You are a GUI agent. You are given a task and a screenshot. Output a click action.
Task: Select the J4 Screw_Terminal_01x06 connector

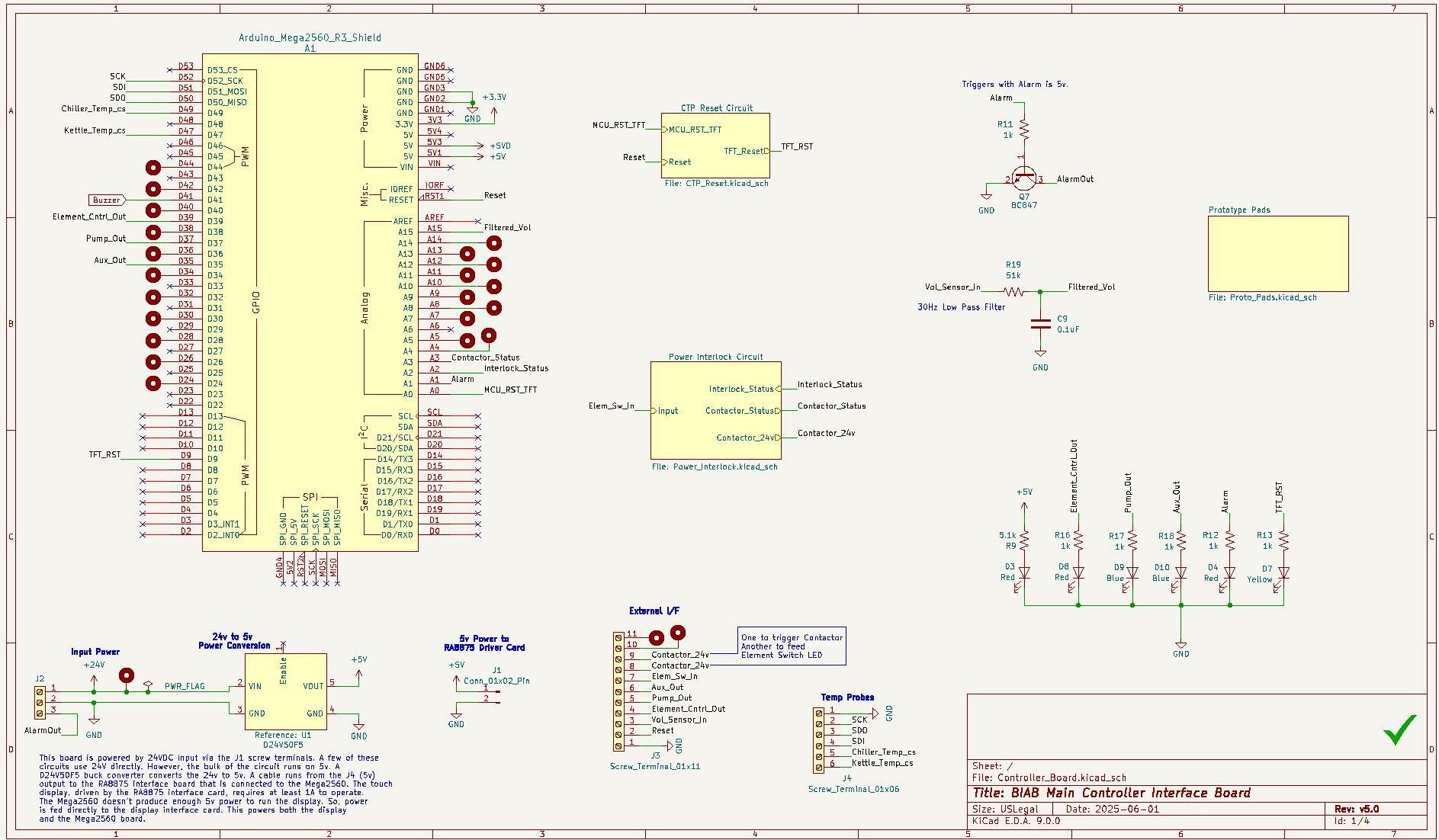820,739
